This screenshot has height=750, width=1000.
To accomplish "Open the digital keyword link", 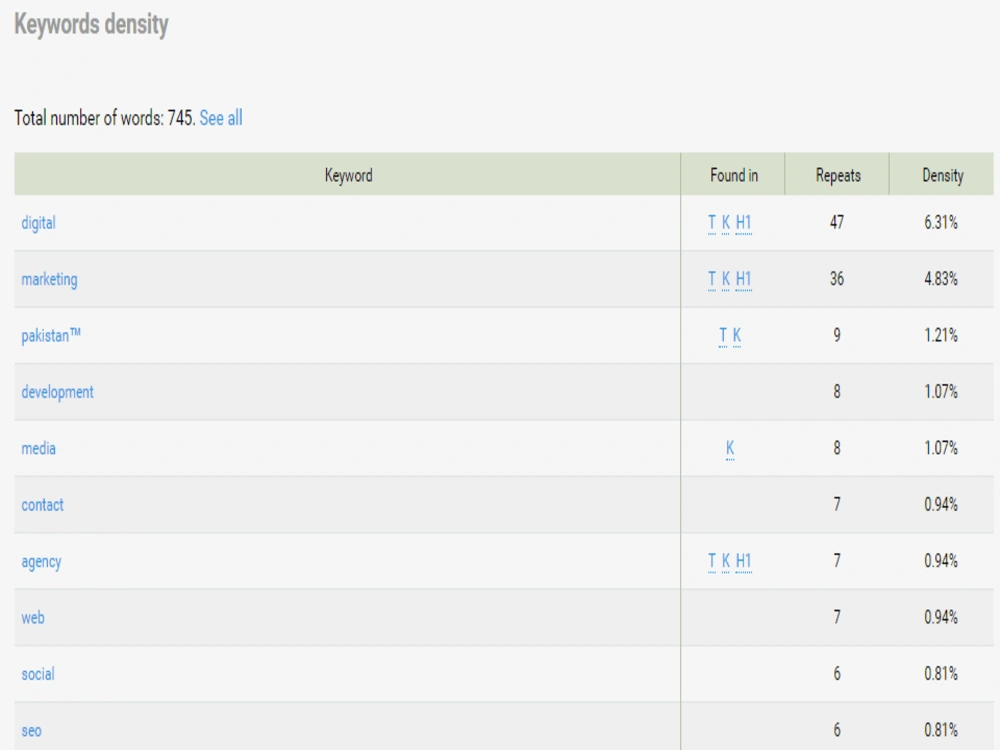I will tap(38, 223).
